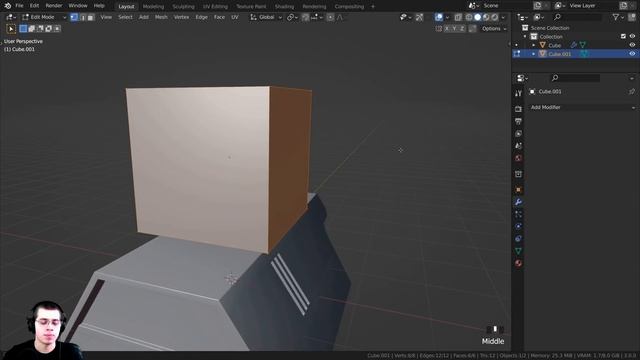Toggle X axis mirror
The width and height of the screenshot is (640, 360).
(x=447, y=29)
